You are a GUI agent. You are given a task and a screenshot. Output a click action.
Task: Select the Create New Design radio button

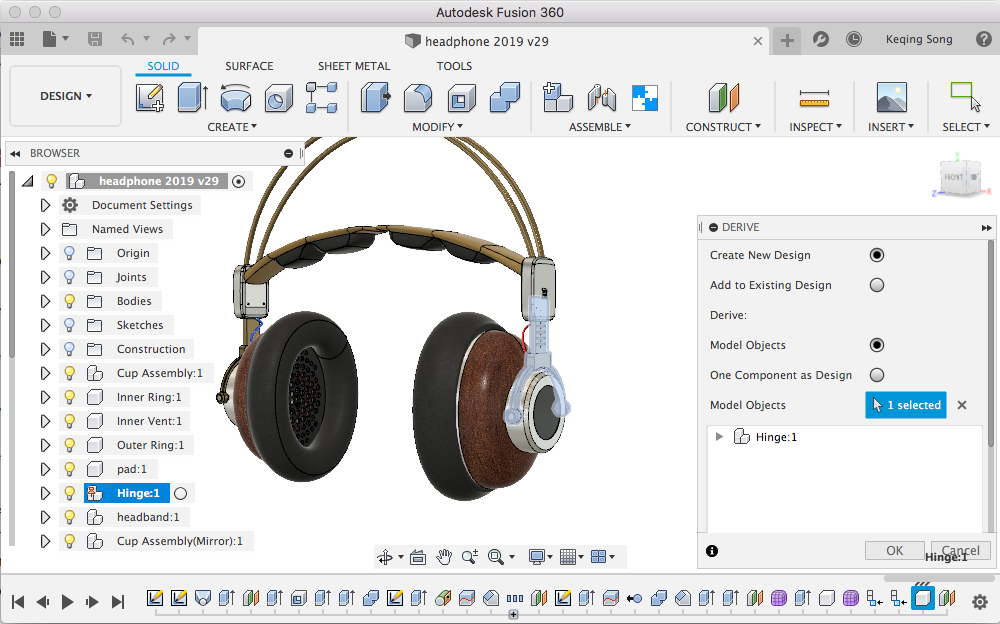877,255
